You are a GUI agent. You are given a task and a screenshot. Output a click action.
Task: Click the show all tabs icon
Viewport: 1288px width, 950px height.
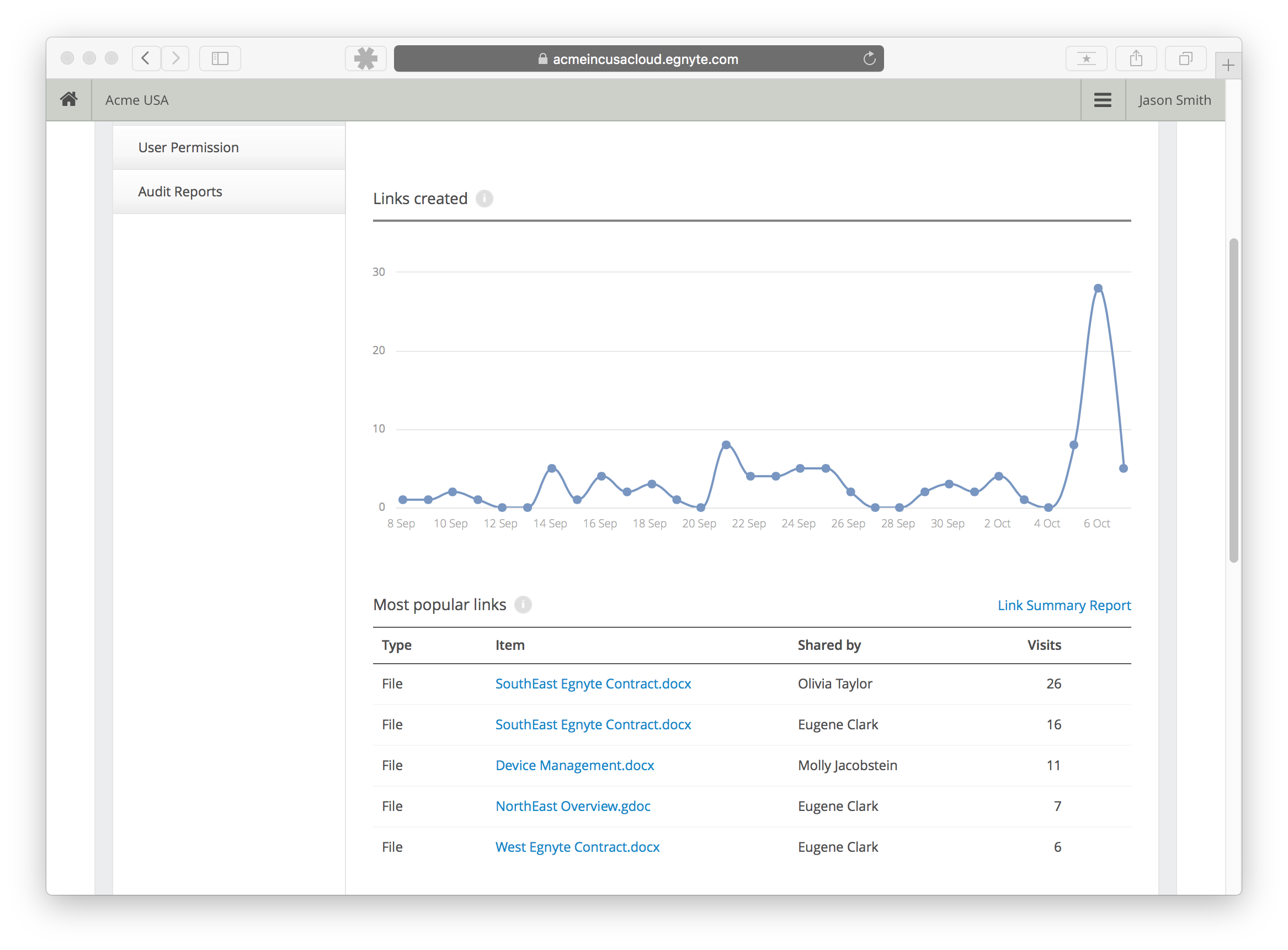click(x=1185, y=58)
